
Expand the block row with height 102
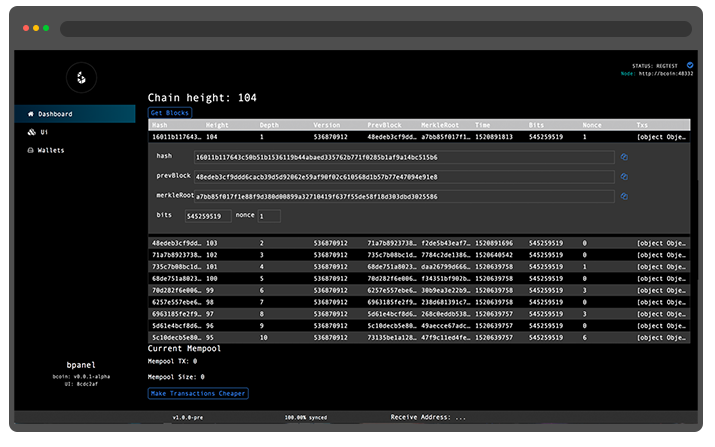coord(419,255)
